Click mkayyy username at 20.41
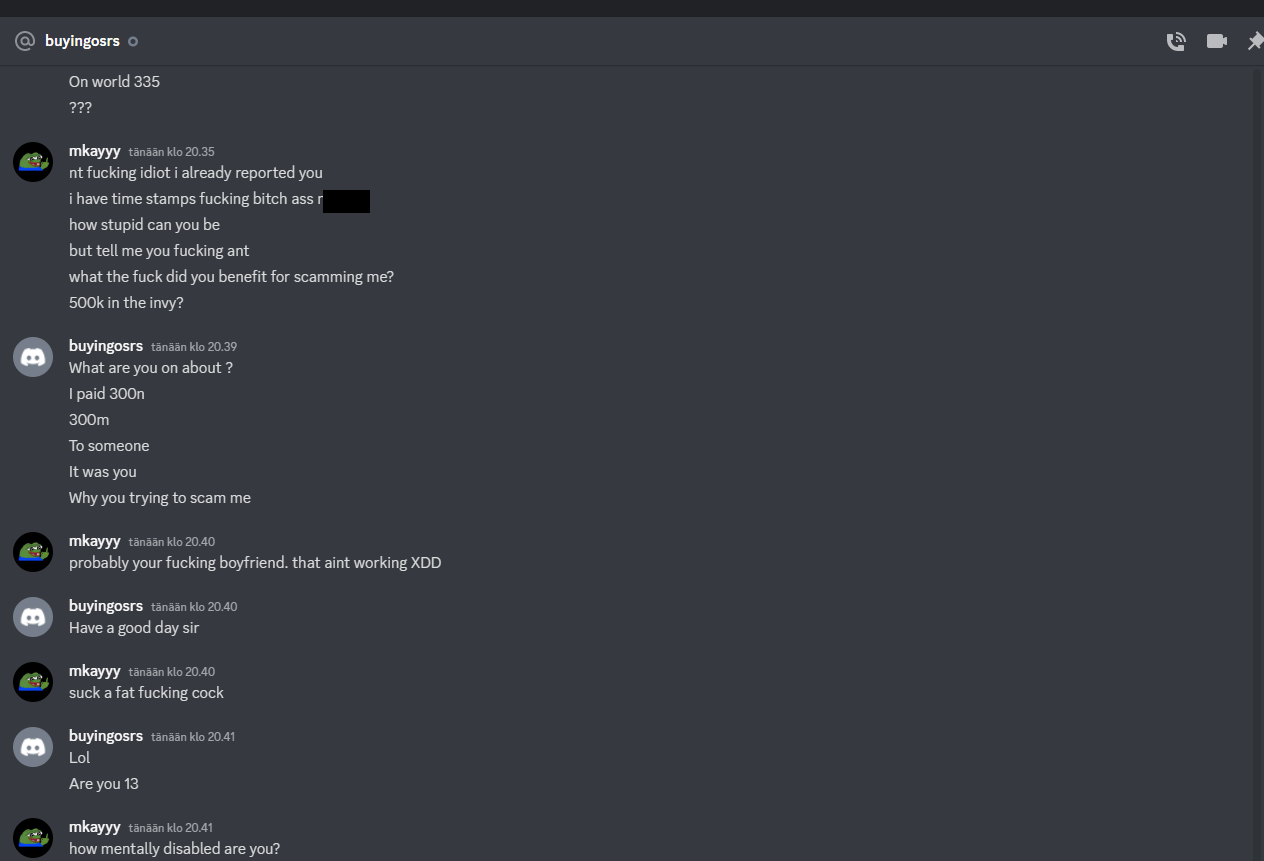The height and width of the screenshot is (861, 1264). [94, 827]
